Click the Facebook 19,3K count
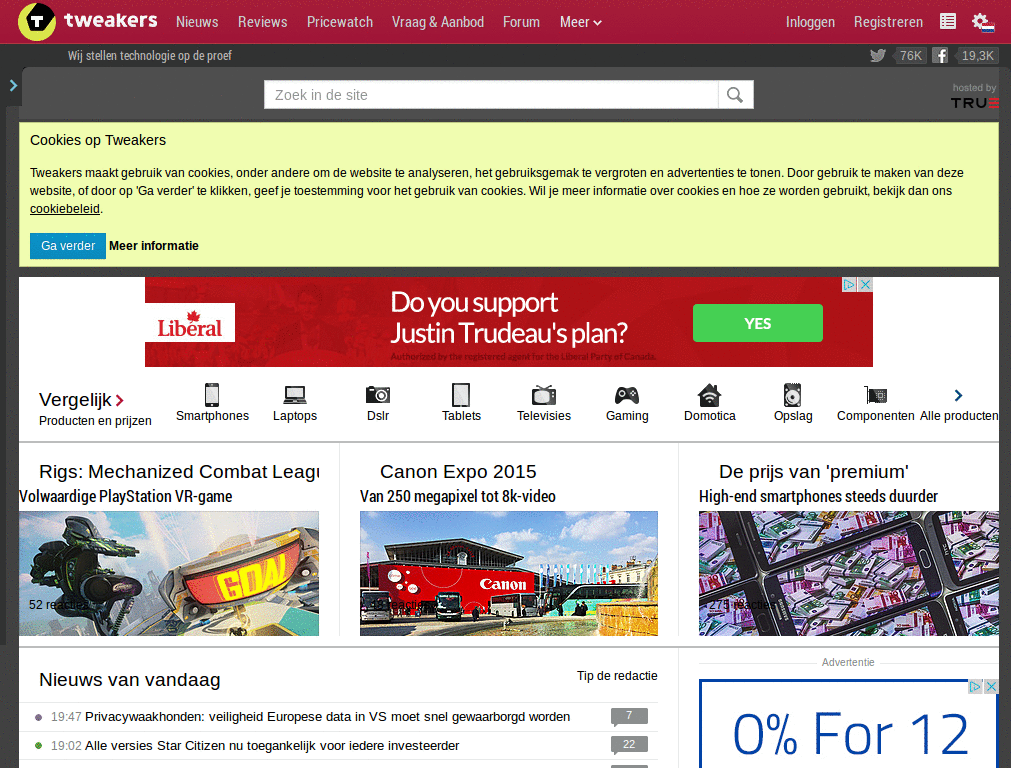The image size is (1024, 768). [x=977, y=56]
